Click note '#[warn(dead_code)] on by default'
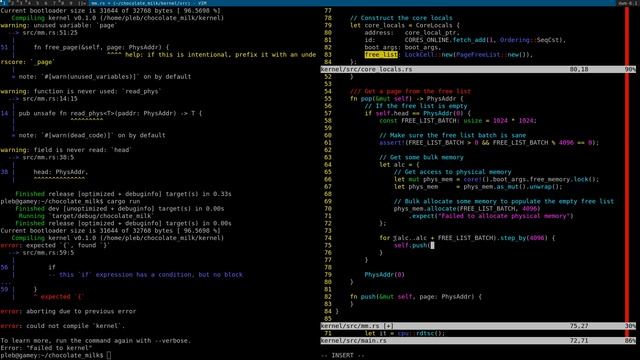This screenshot has height=360, width=640. point(92,136)
